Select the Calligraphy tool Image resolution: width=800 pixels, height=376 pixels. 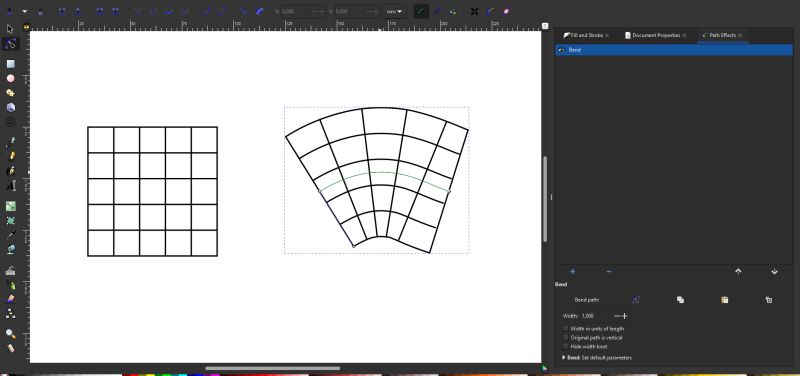10,171
